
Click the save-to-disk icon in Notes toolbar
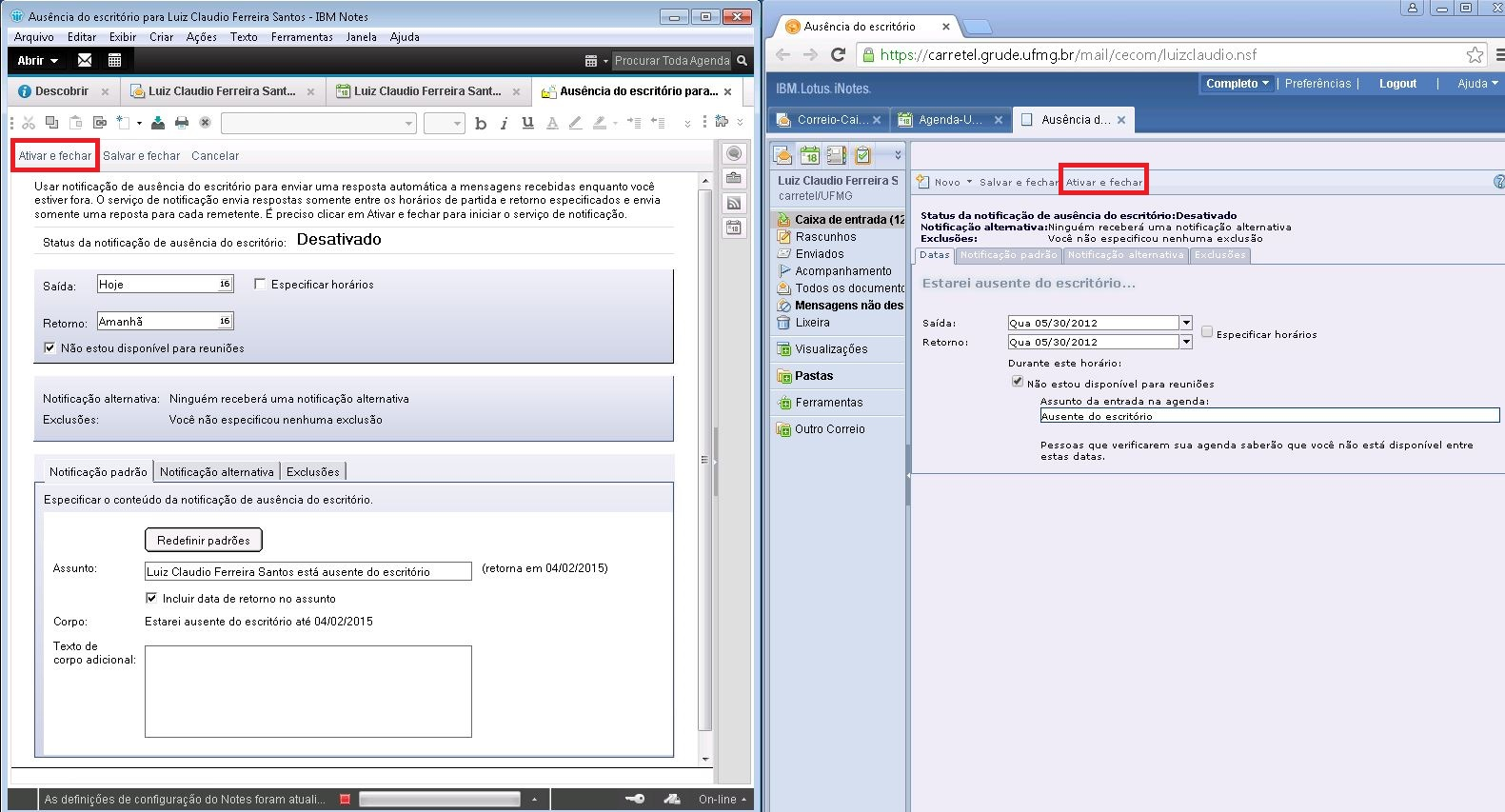(158, 123)
